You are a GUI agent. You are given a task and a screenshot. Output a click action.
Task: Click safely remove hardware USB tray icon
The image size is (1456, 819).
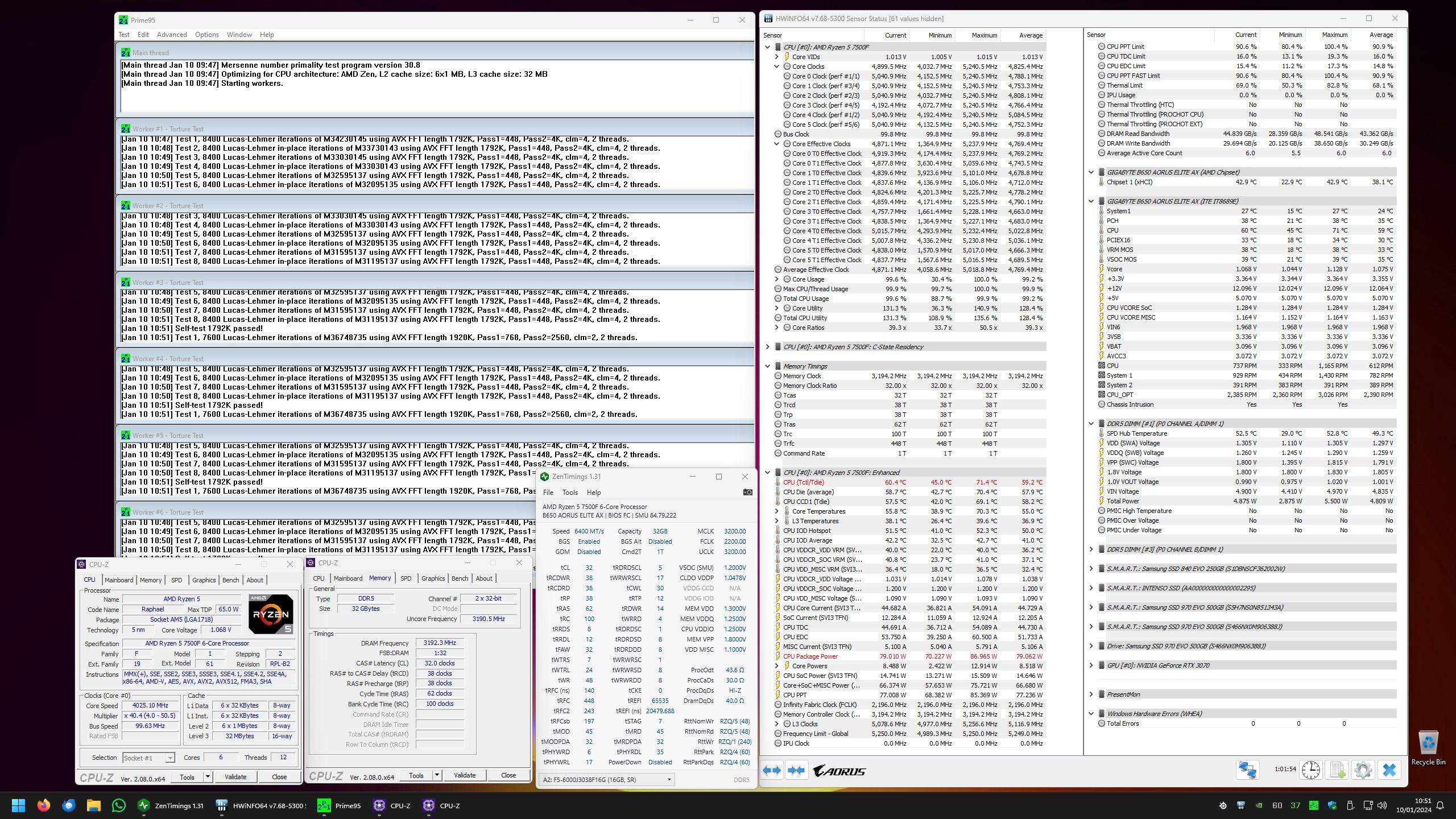pos(1350,805)
